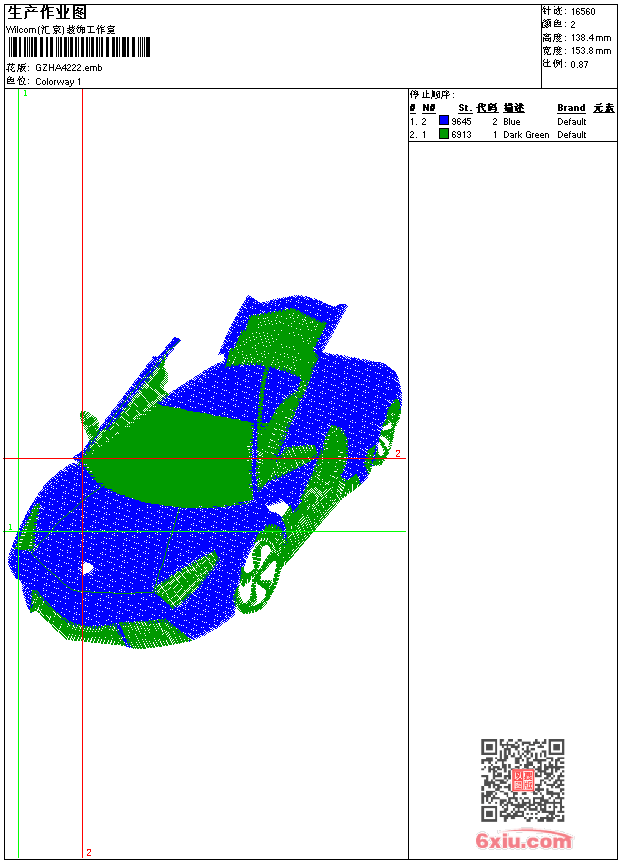Click the Colorway 1 label
This screenshot has width=620, height=860.
(58, 81)
